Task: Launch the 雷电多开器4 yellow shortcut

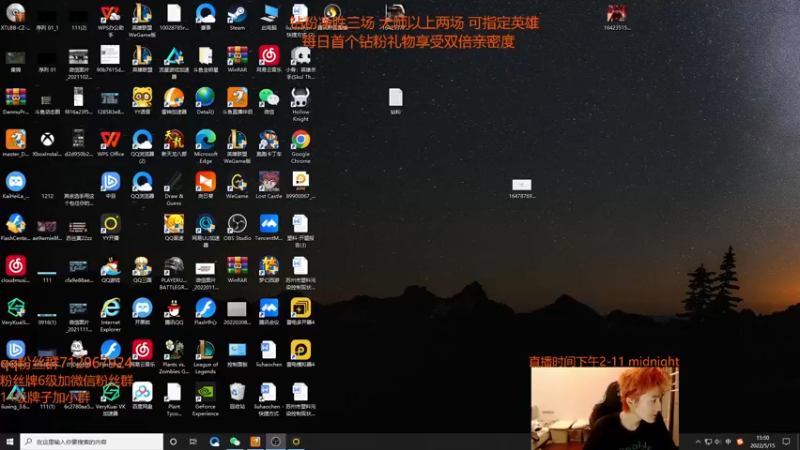Action: [301, 311]
